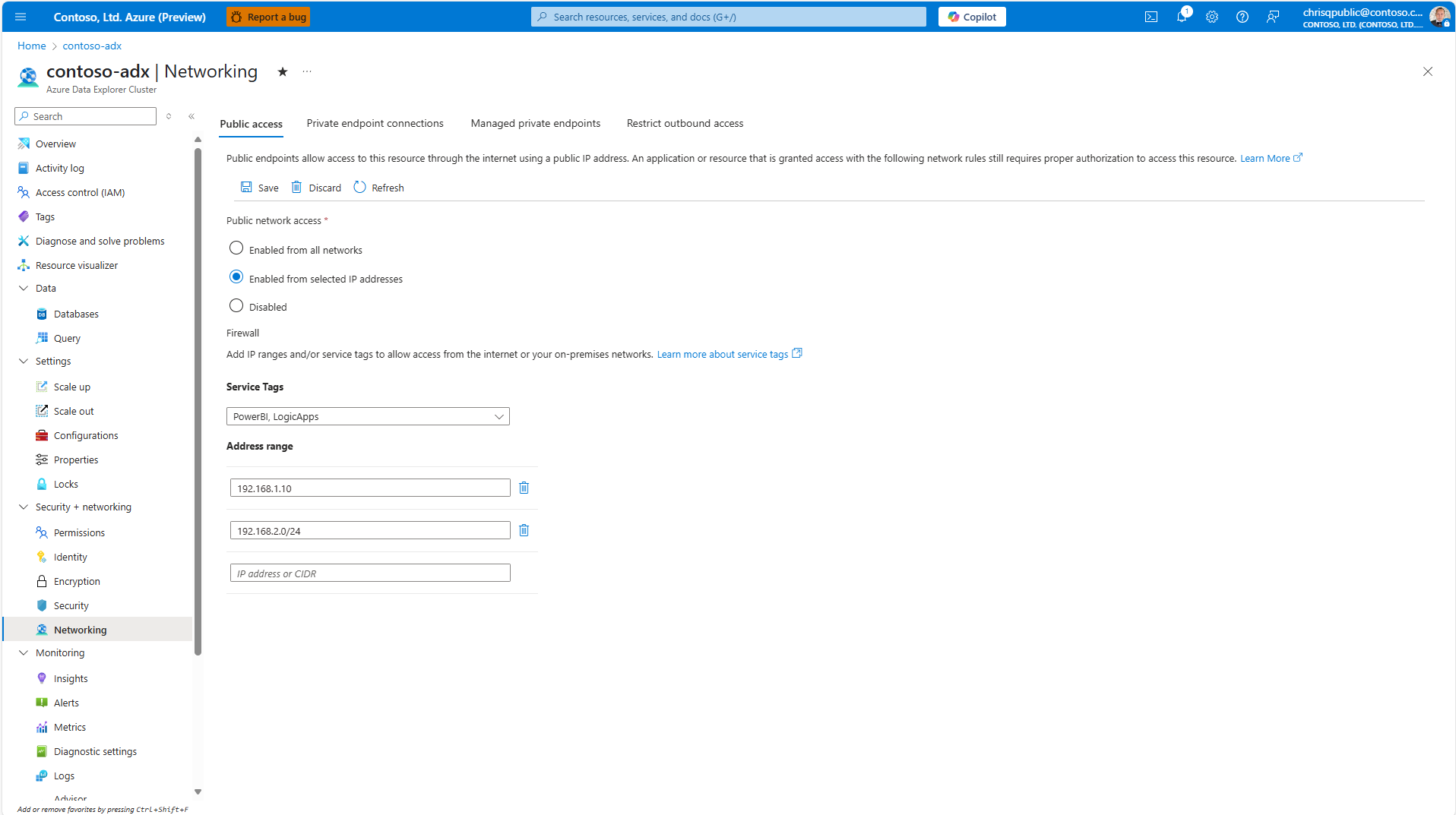Open the notifications bell
The height and width of the screenshot is (815, 1456).
(x=1182, y=16)
